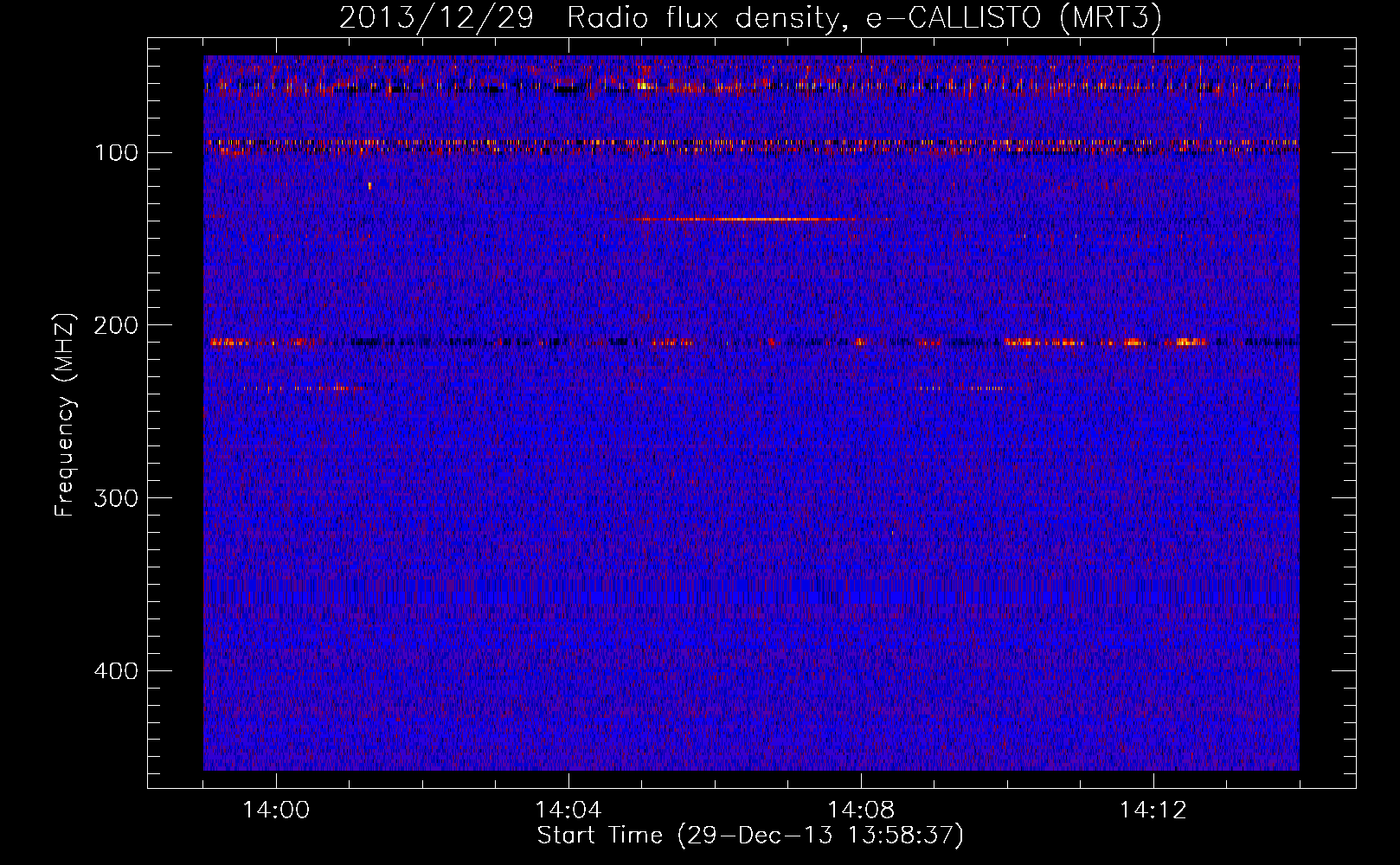Screen dimensions: 1400x865
Task: Click the 300 frequency tick label
Action: point(117,499)
